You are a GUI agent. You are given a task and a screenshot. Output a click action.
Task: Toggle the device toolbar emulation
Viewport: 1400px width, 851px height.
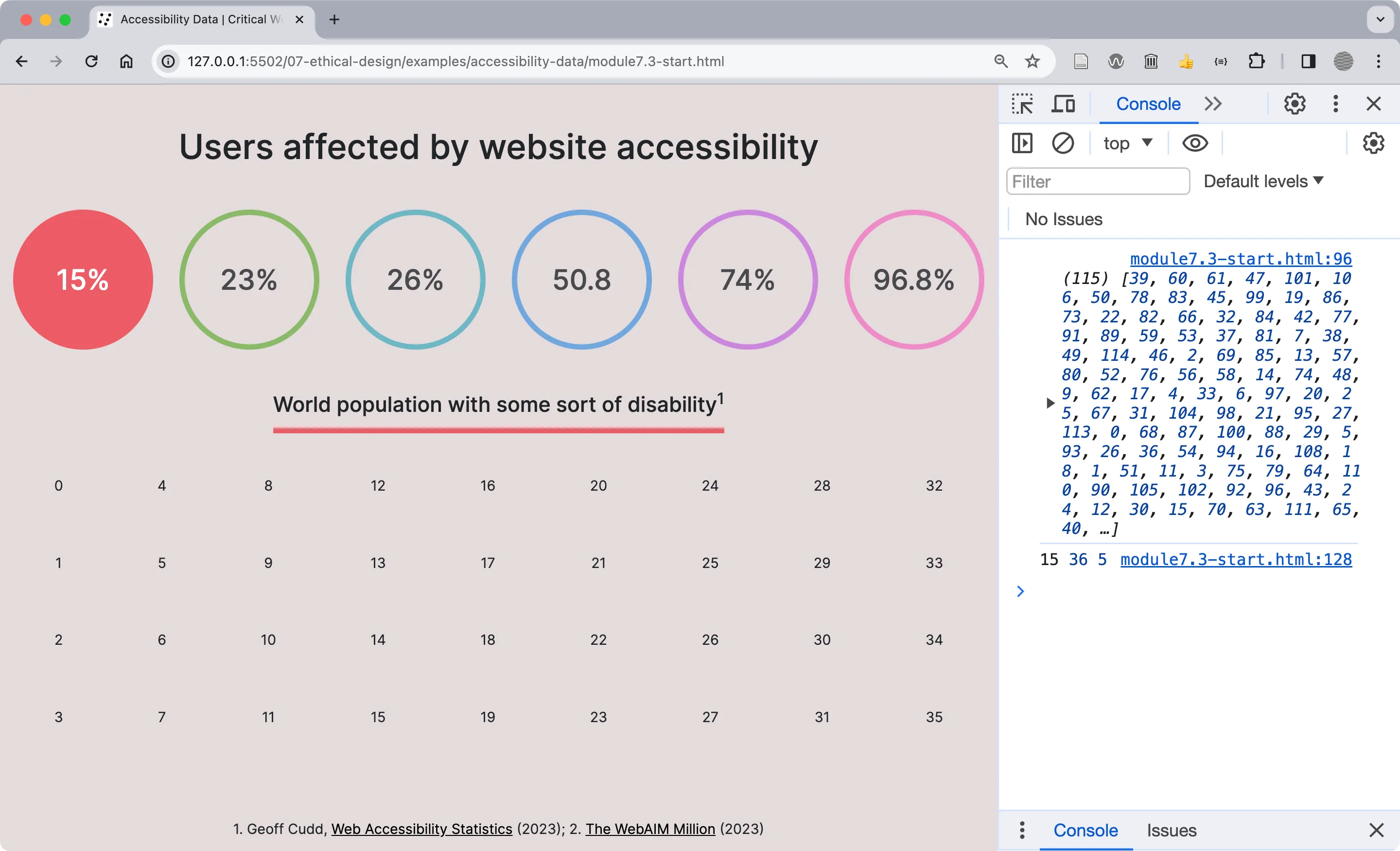point(1063,104)
